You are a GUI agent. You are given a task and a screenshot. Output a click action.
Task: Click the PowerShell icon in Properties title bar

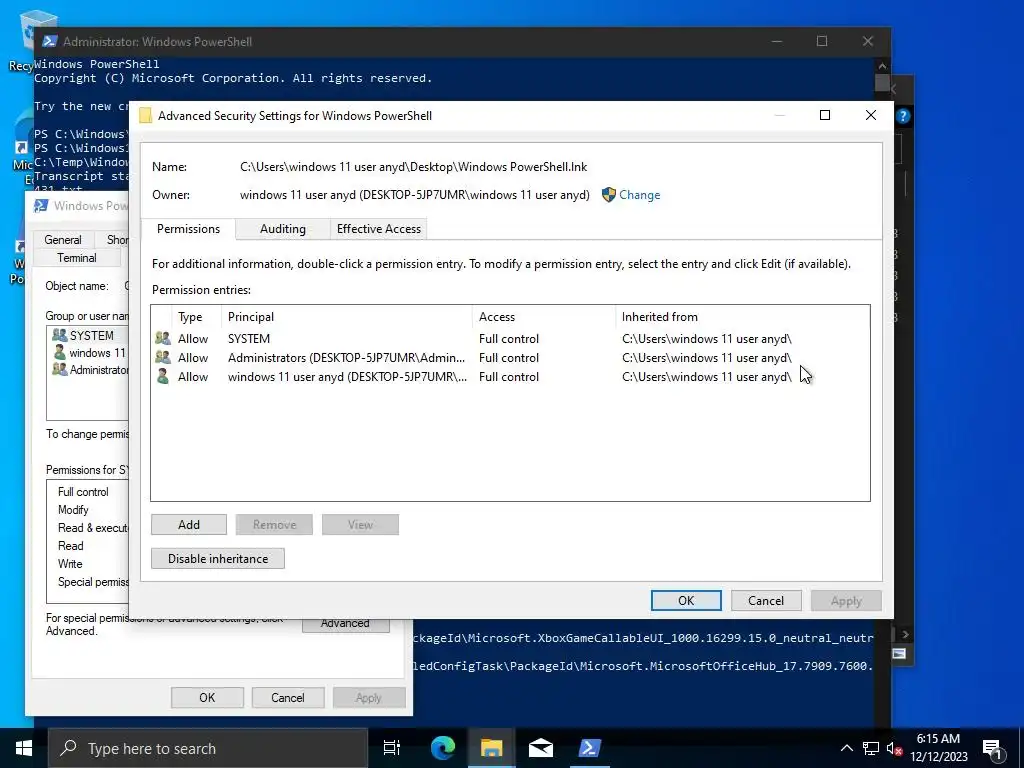(x=40, y=206)
